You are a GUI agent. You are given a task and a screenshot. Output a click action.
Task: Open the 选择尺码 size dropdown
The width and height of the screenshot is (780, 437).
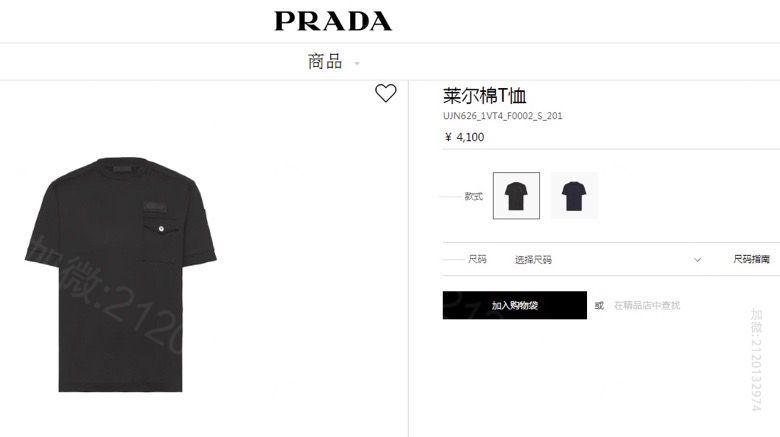pos(607,259)
